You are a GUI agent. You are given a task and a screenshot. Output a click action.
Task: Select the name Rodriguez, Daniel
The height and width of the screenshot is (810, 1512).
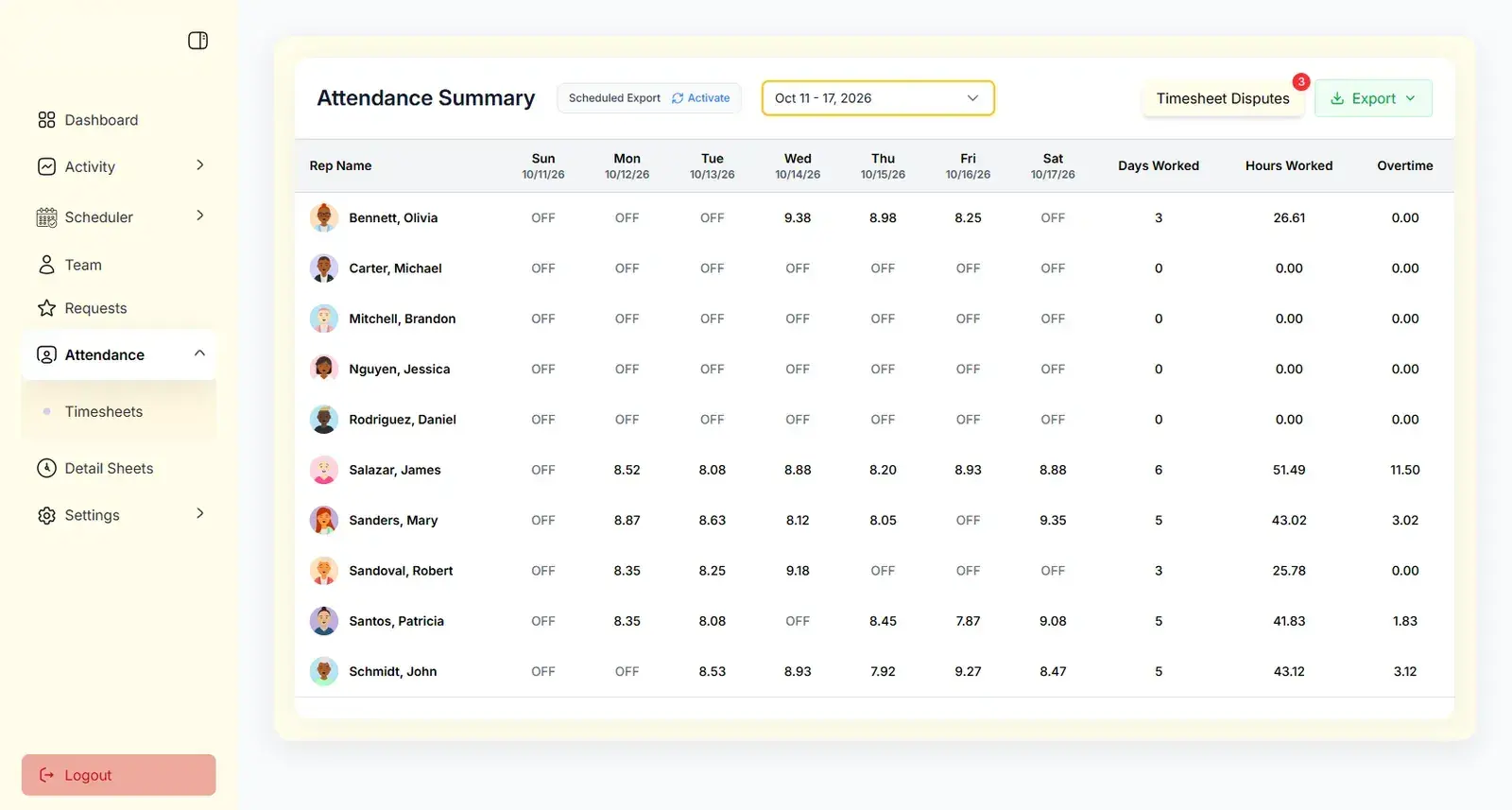pos(403,420)
